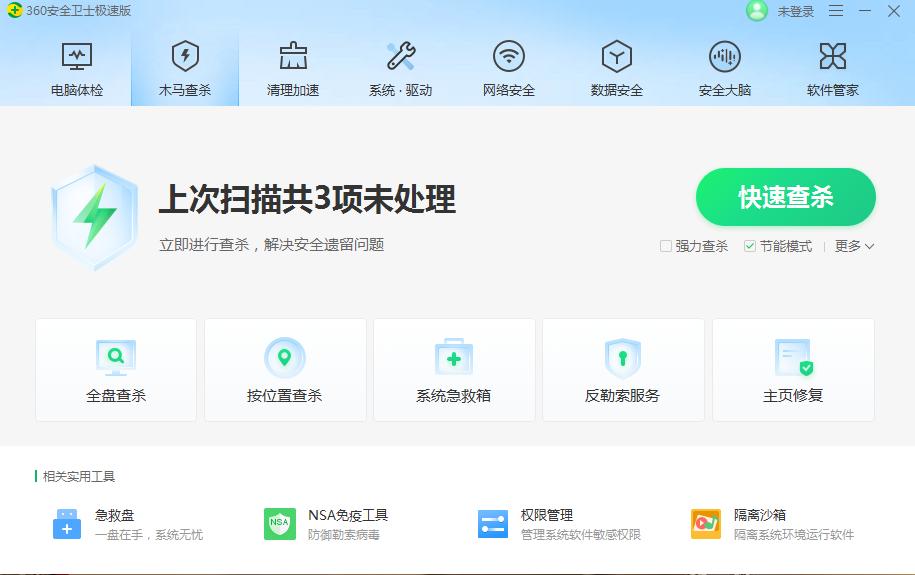Click the 隔离沙箱 title text
915x575 pixels.
(x=760, y=515)
